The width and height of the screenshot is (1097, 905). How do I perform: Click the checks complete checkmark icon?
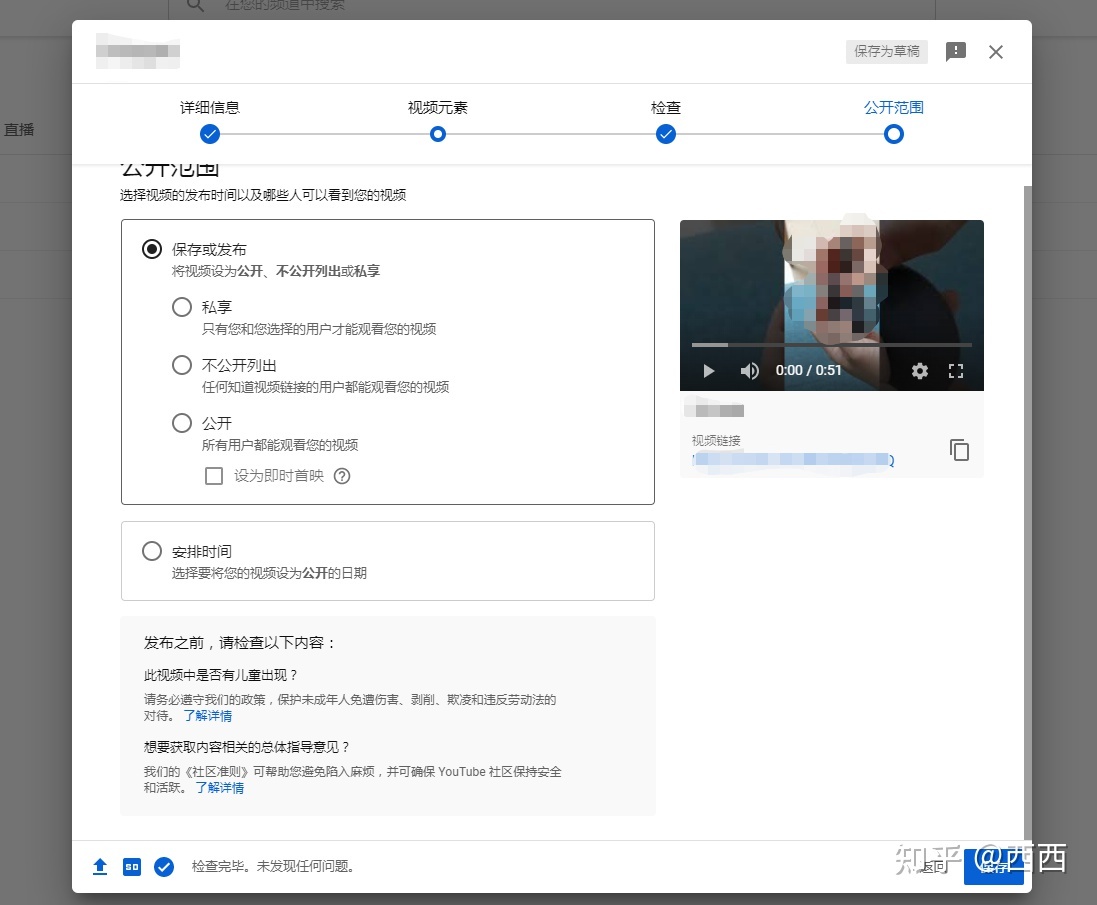[164, 867]
